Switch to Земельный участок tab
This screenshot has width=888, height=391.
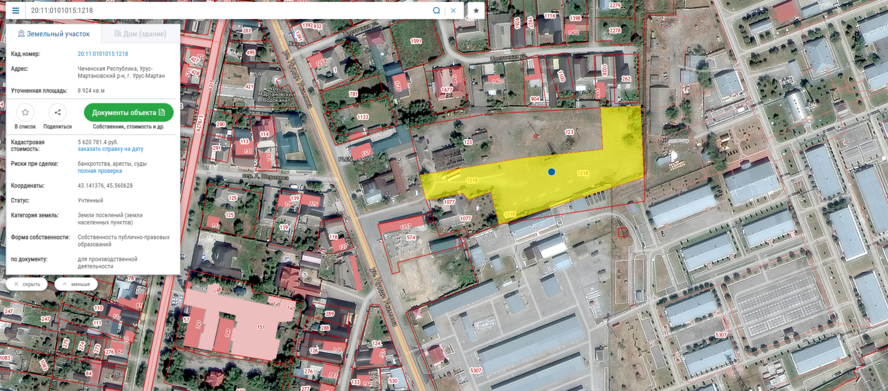(54, 34)
